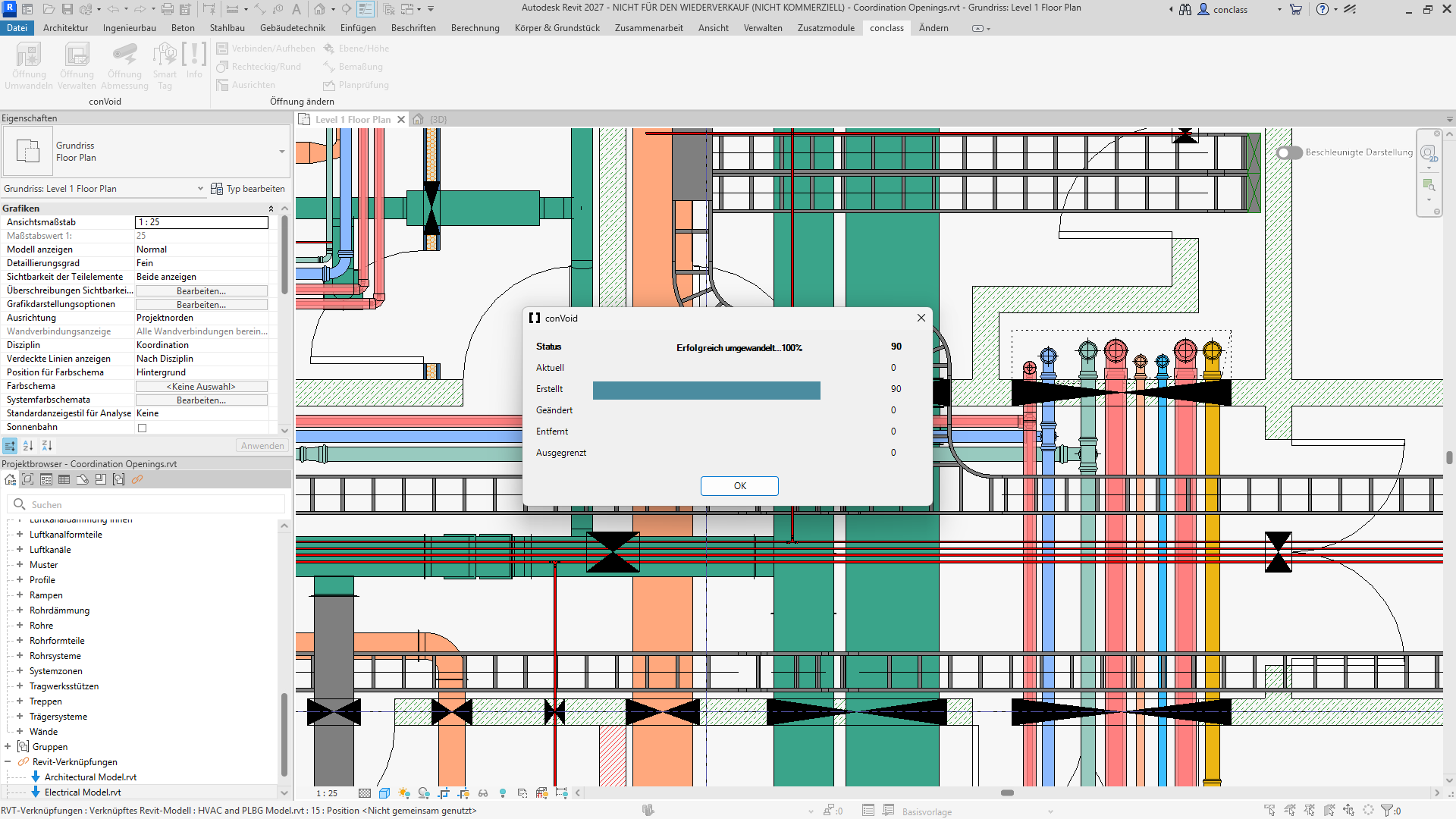Image resolution: width=1456 pixels, height=819 pixels.
Task: Expand the Gruppen tree node
Action: [x=8, y=747]
